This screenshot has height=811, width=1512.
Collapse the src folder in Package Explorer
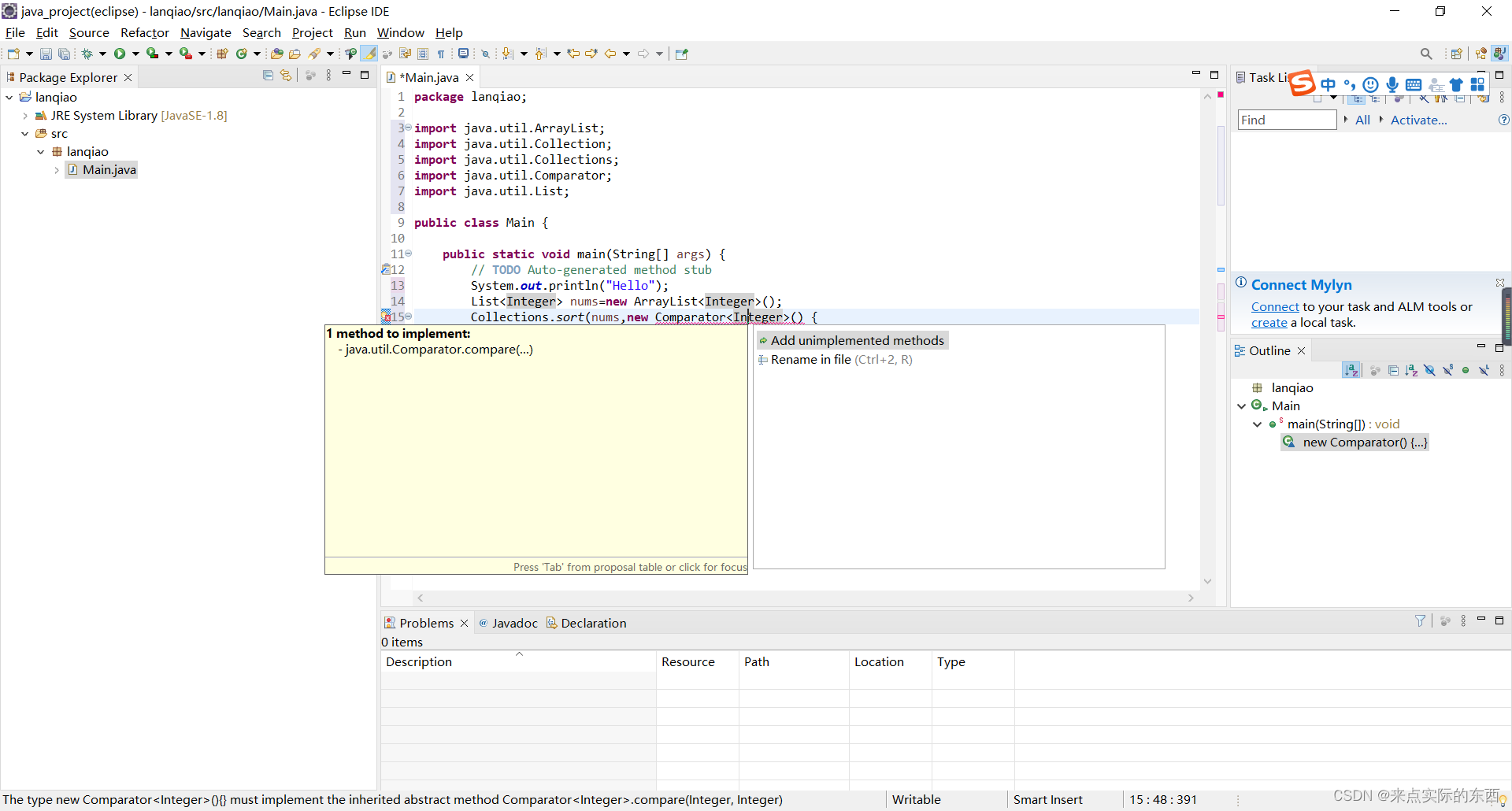(24, 133)
